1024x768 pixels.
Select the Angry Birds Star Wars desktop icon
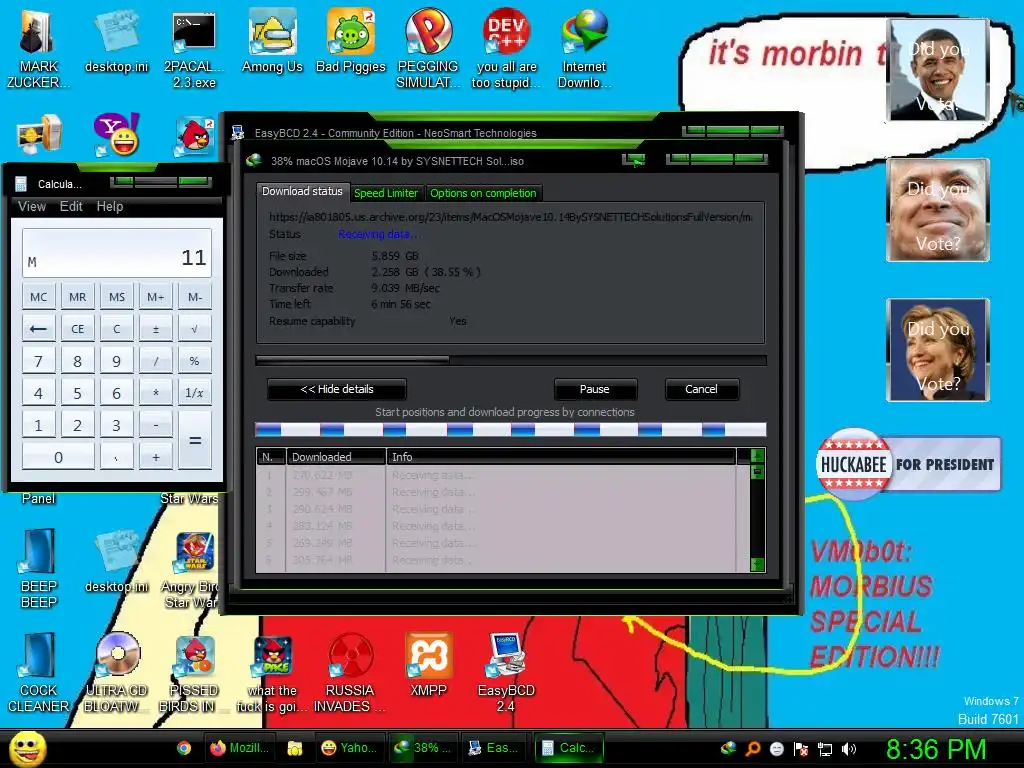point(194,568)
